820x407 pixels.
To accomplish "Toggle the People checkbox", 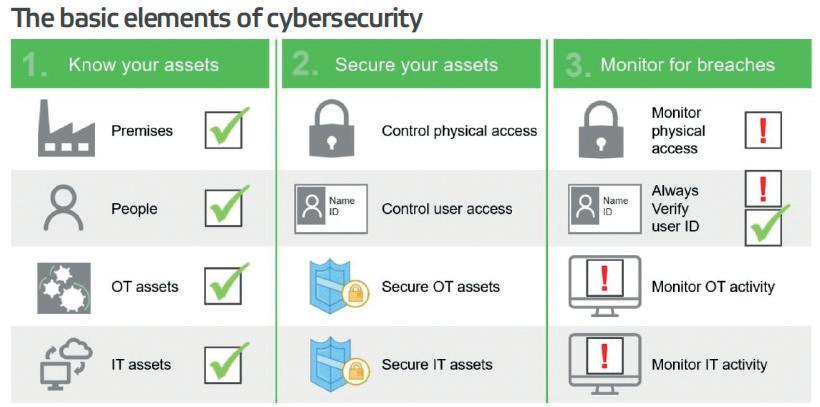I will point(224,208).
